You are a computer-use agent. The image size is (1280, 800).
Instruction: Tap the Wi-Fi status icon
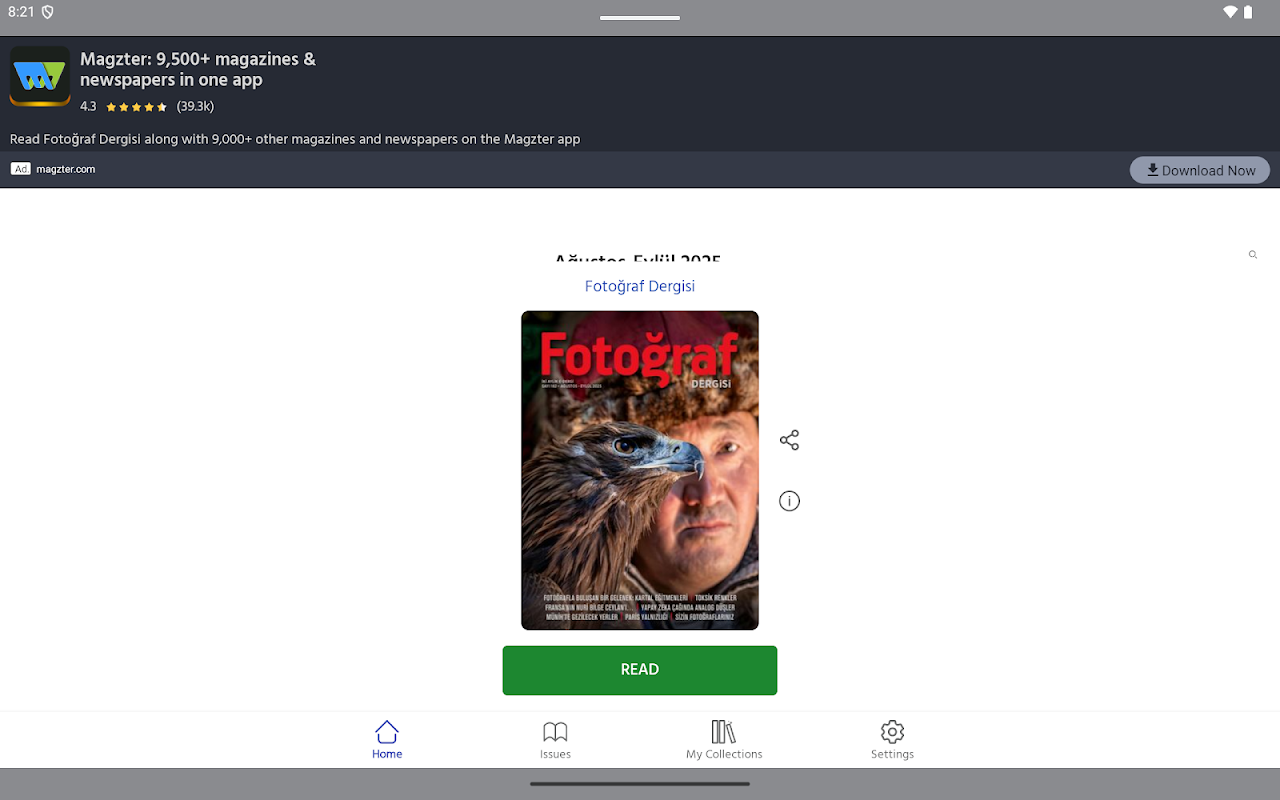[1230, 12]
